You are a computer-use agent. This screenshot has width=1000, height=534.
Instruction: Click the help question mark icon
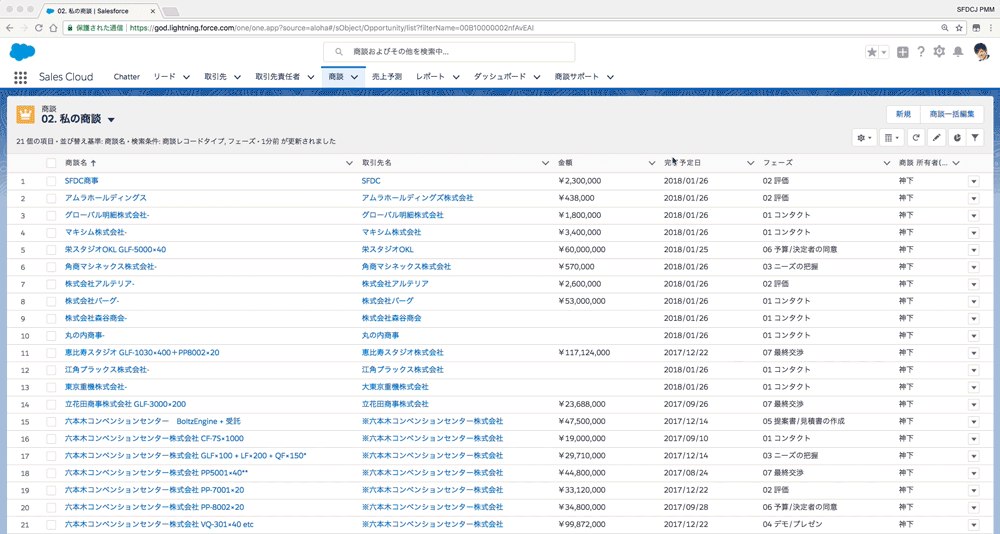(921, 52)
